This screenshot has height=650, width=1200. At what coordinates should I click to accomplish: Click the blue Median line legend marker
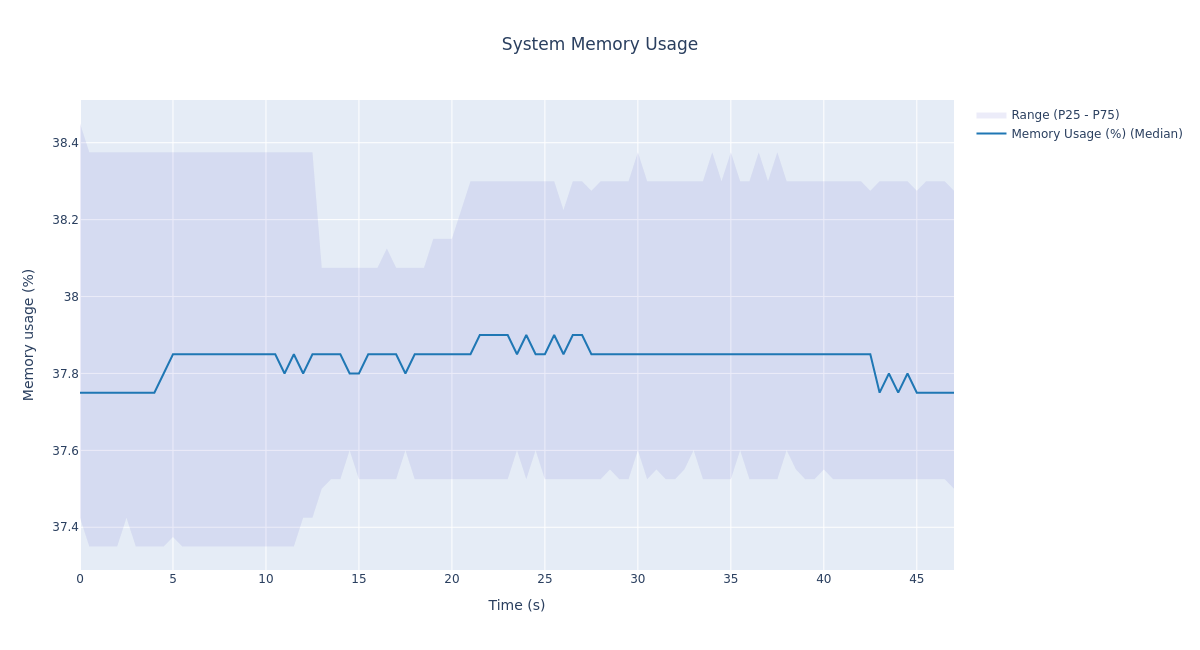[991, 134]
